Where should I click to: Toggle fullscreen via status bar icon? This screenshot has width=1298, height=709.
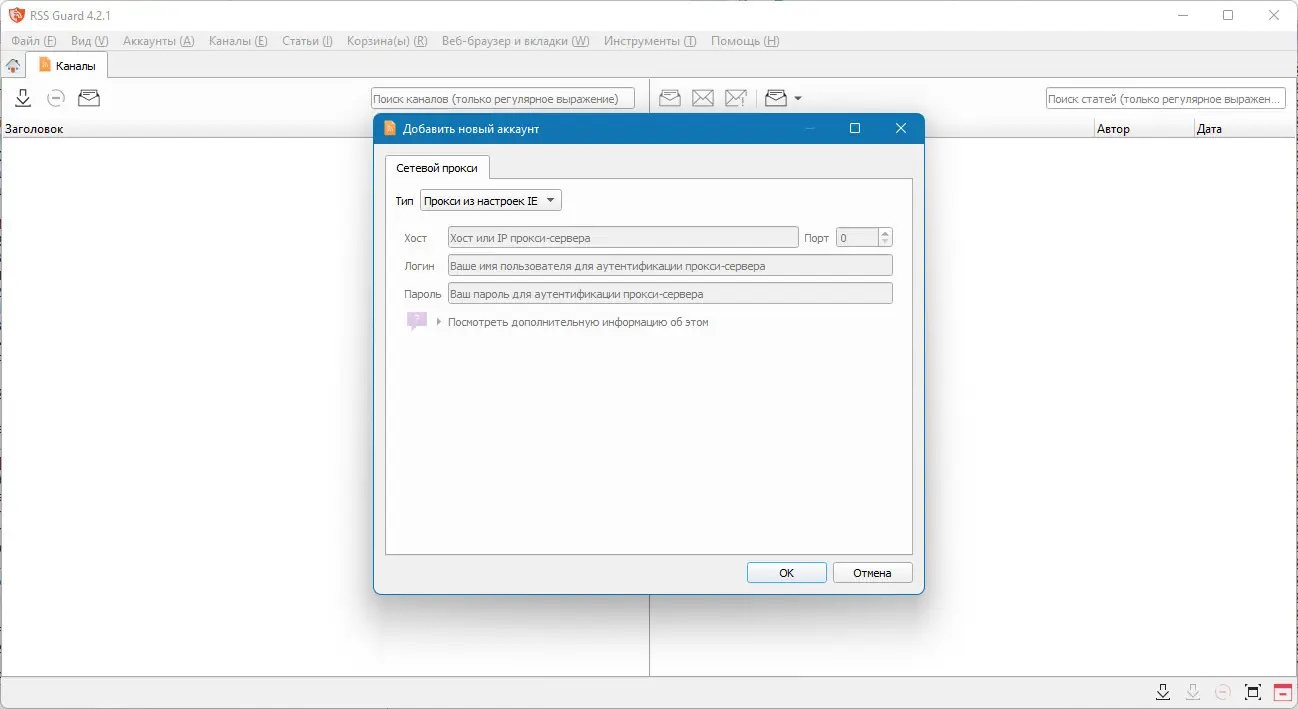1253,692
